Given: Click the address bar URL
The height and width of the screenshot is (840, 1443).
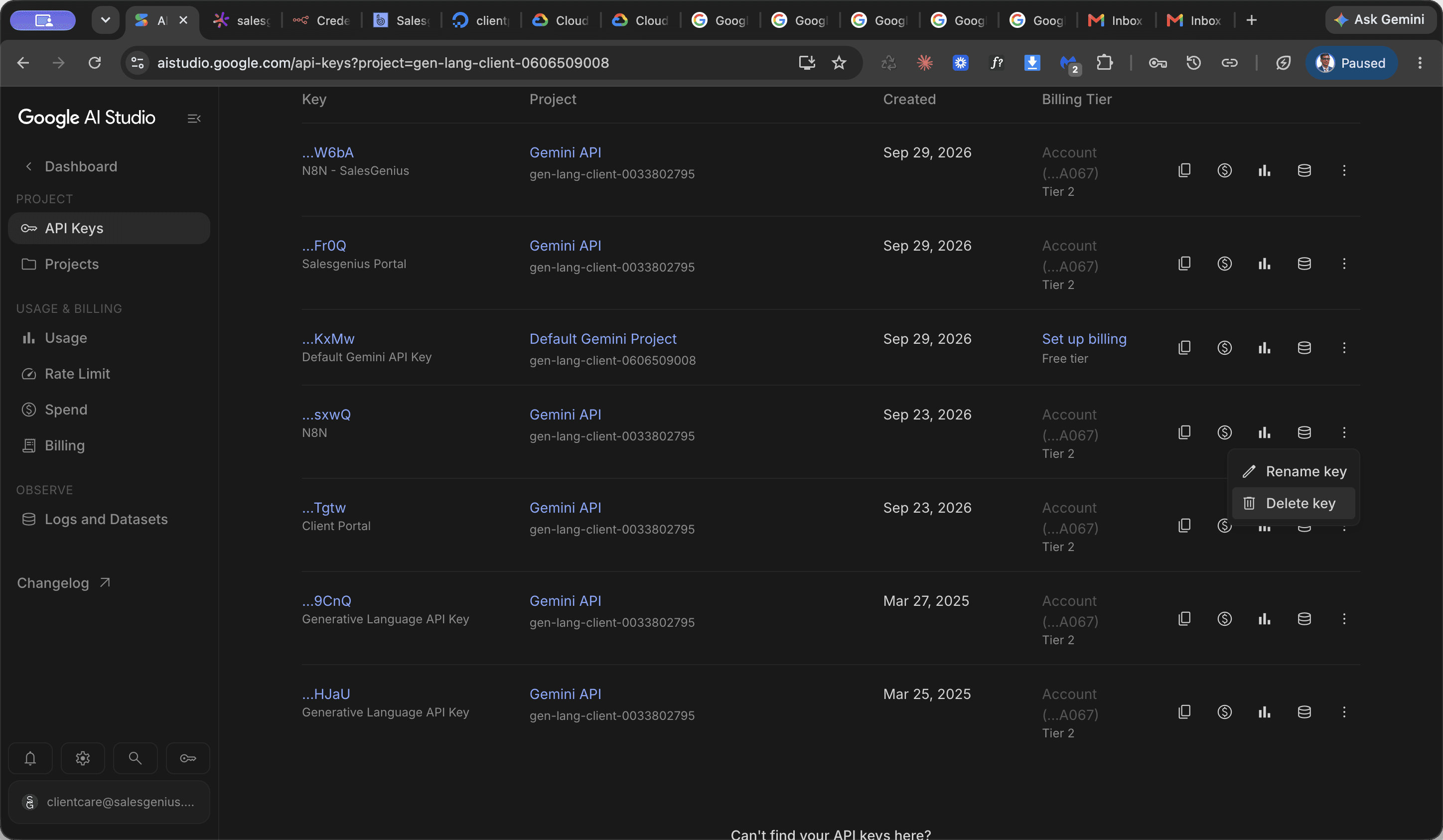Looking at the screenshot, I should pyautogui.click(x=383, y=62).
